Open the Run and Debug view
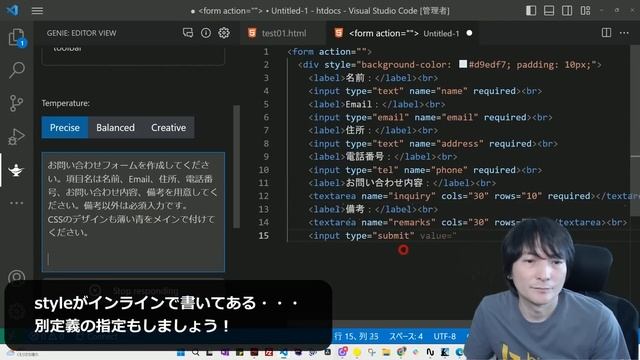 click(x=16, y=137)
